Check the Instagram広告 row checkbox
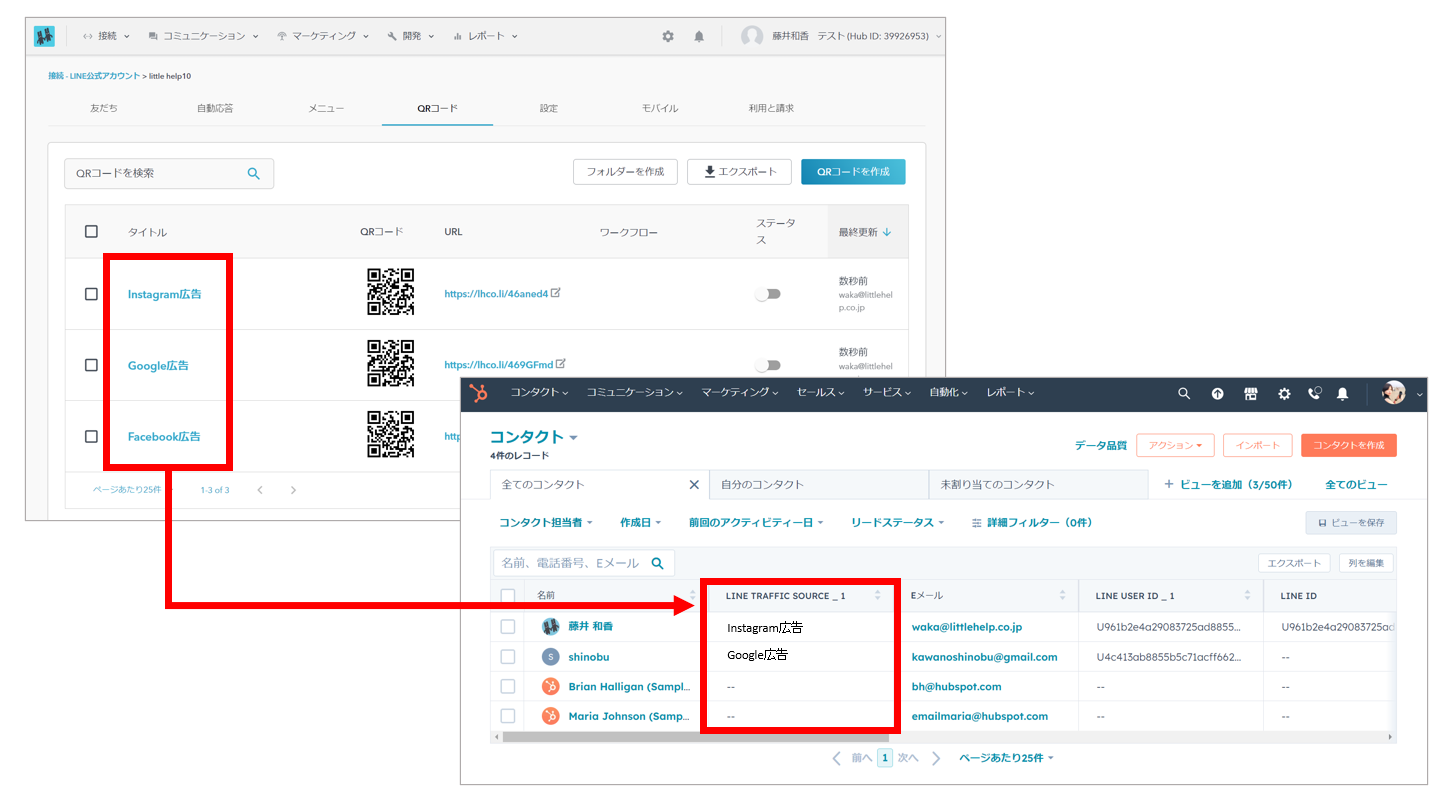1445x803 pixels. click(91, 294)
